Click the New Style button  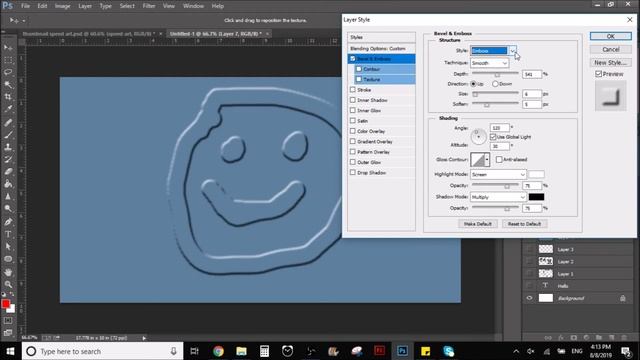coord(611,62)
